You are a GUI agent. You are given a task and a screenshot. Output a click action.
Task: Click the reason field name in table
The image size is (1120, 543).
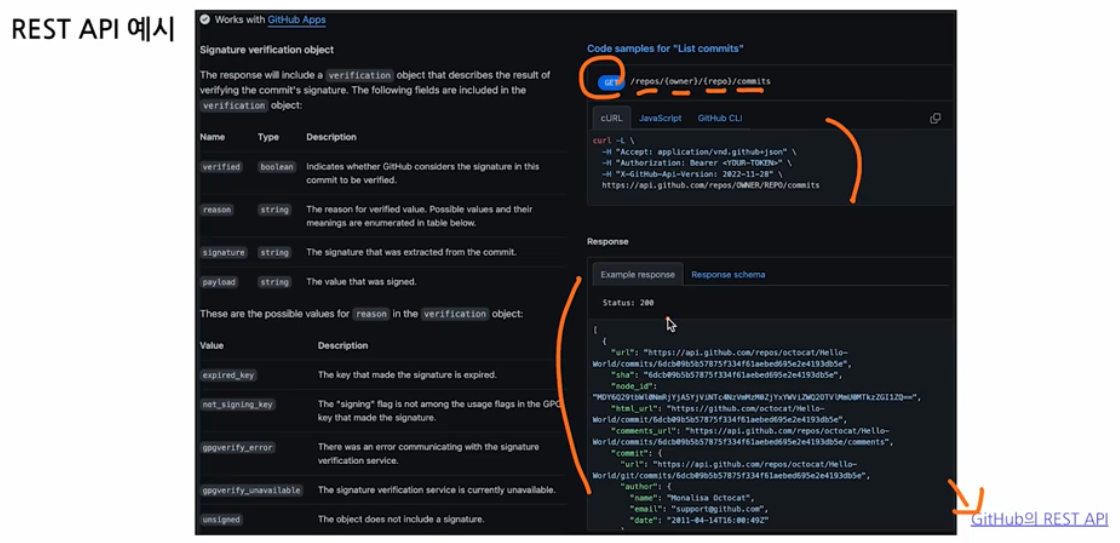pyautogui.click(x=216, y=210)
